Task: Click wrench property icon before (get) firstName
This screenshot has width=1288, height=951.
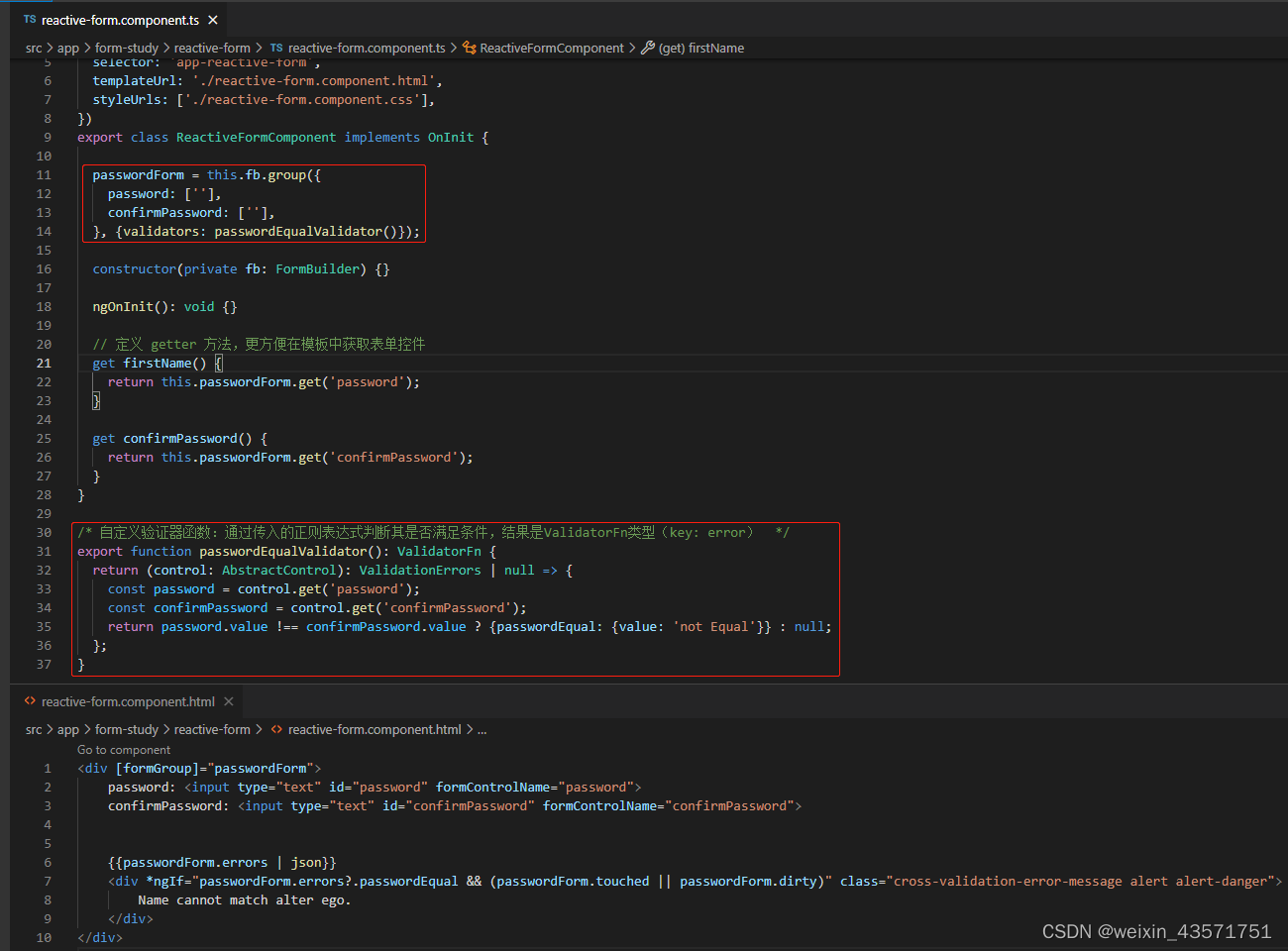Action: (648, 48)
